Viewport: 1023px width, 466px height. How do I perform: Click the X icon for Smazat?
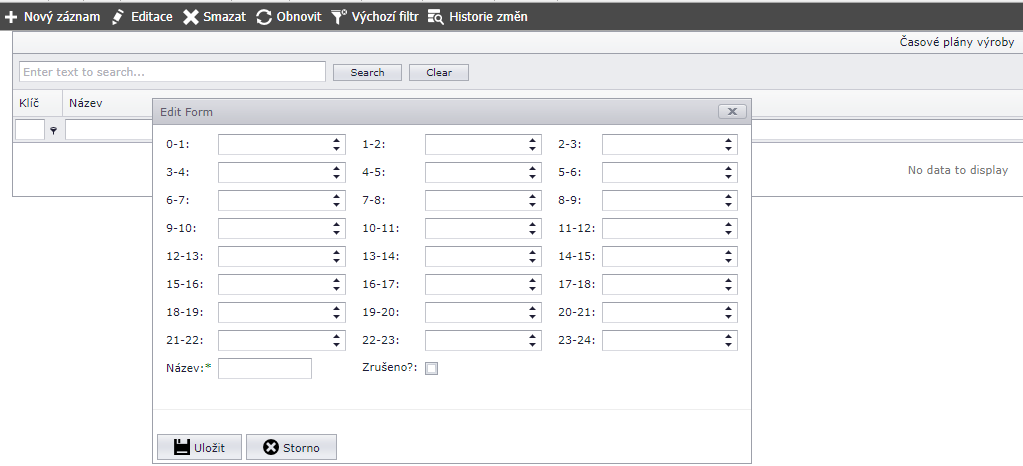[x=191, y=17]
